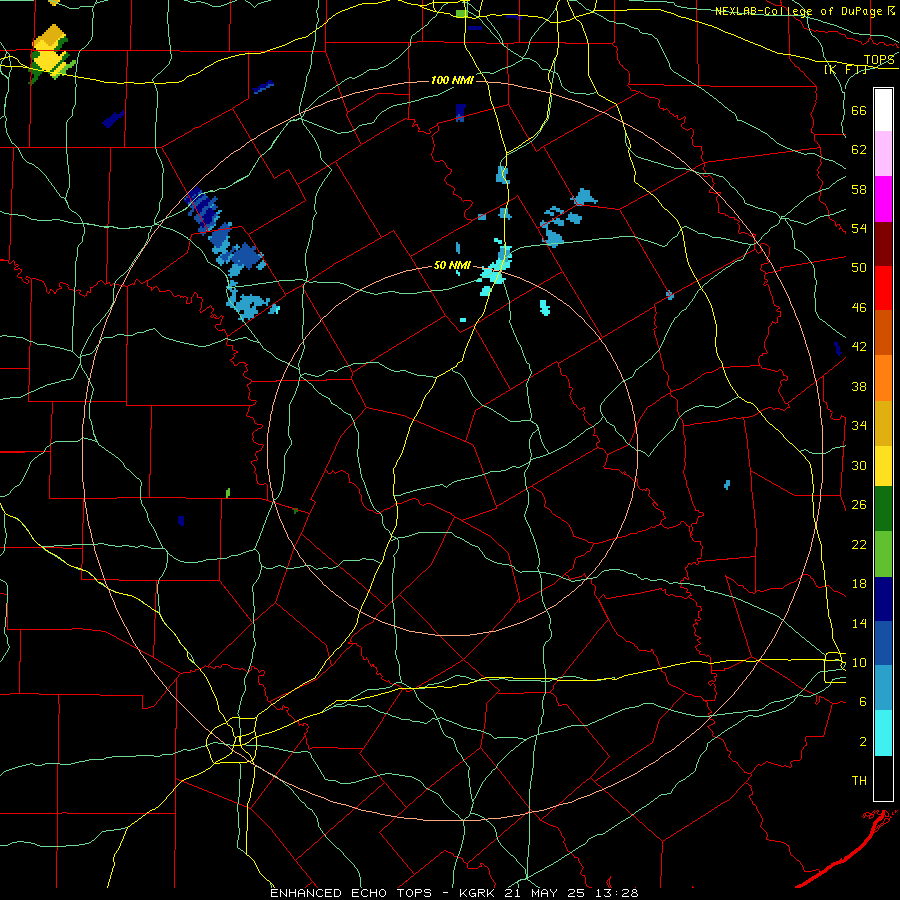Click the 6 value on the legend
This screenshot has height=900, width=900.
(x=863, y=702)
